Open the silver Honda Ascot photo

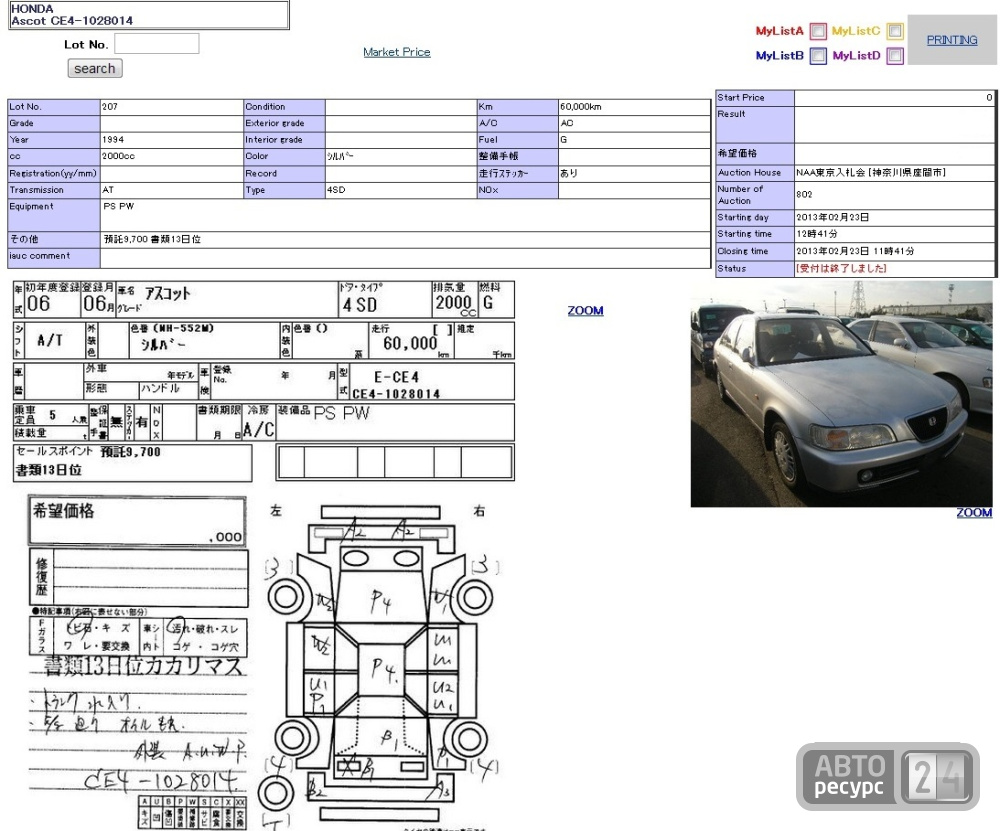point(841,394)
